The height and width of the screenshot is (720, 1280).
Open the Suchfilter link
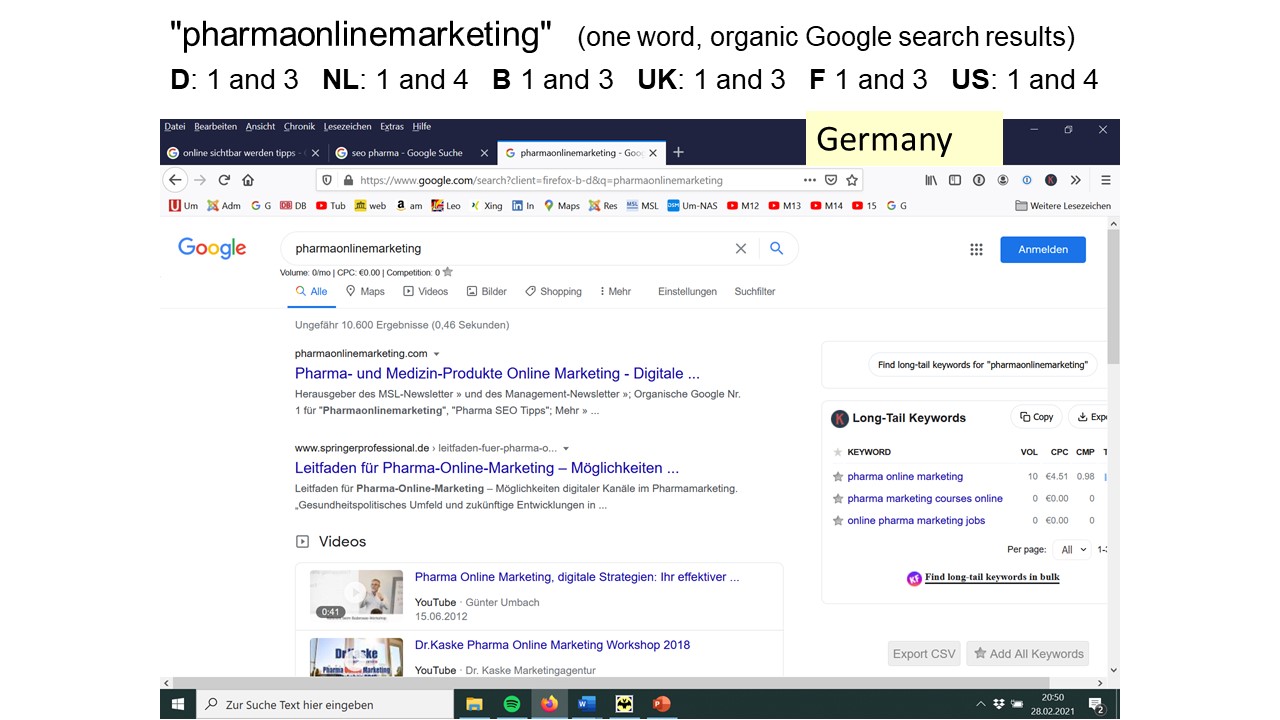click(x=755, y=292)
